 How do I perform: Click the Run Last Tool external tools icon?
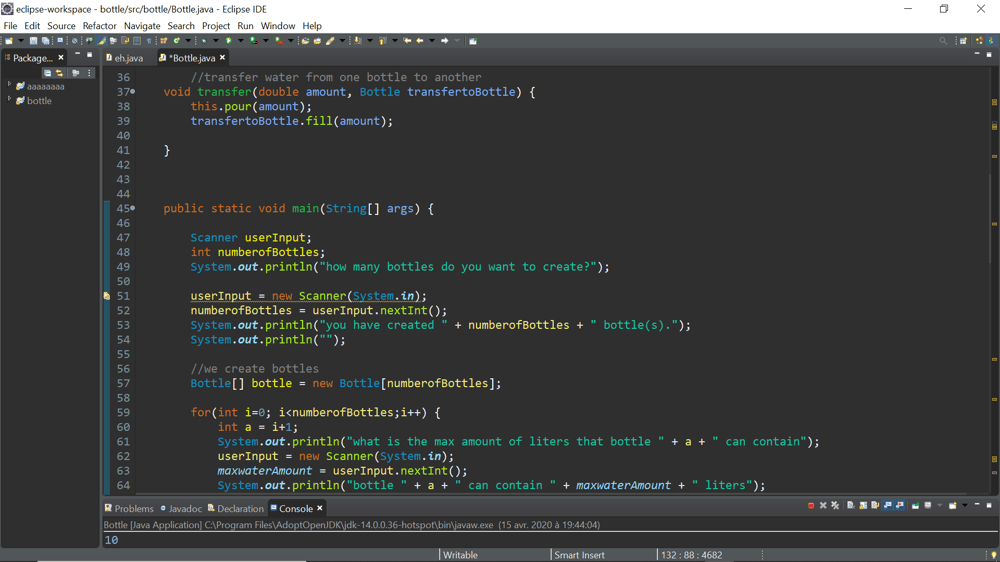(279, 41)
